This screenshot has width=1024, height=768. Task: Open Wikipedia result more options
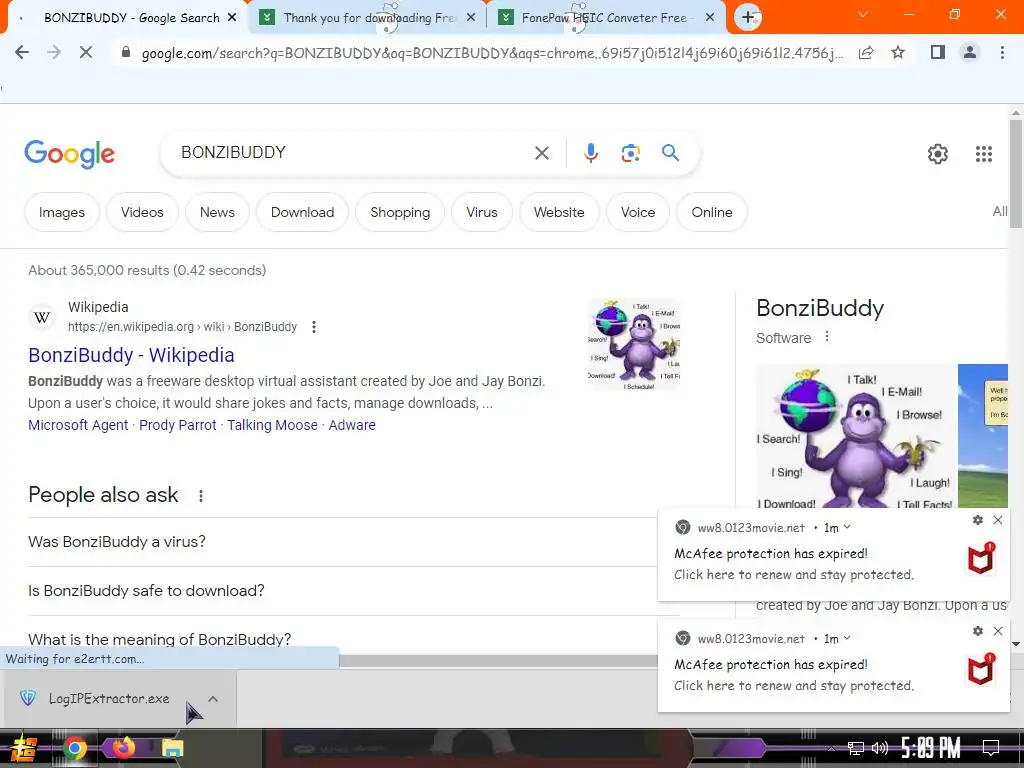313,327
